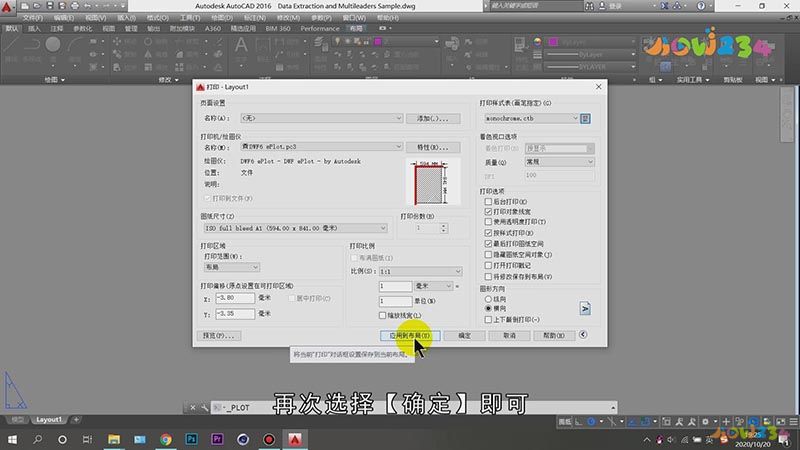Collapse extra options with round arrow button
Viewport: 800px width, 450px height.
583,335
